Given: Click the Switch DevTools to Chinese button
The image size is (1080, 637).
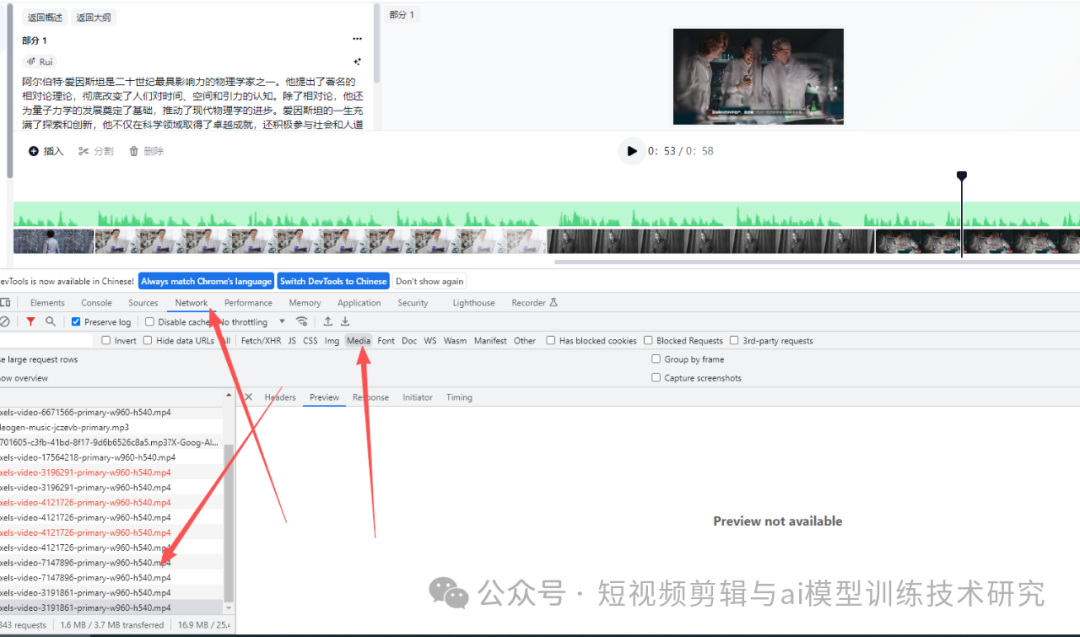Looking at the screenshot, I should [333, 281].
